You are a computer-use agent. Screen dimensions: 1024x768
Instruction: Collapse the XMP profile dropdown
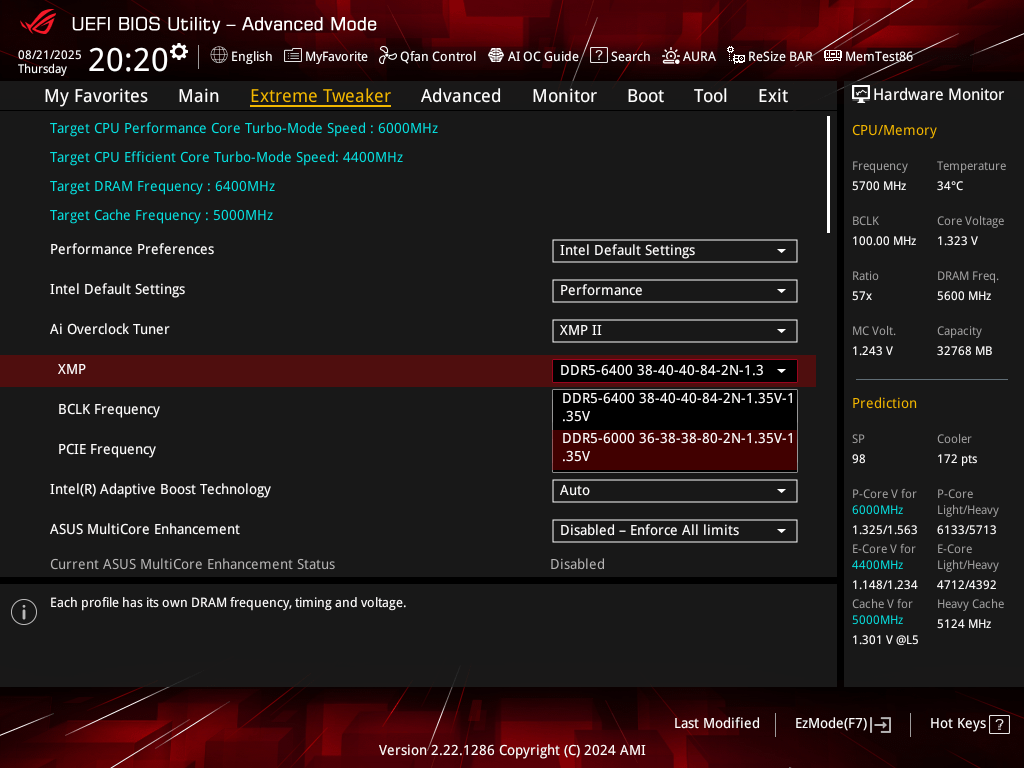(x=675, y=370)
